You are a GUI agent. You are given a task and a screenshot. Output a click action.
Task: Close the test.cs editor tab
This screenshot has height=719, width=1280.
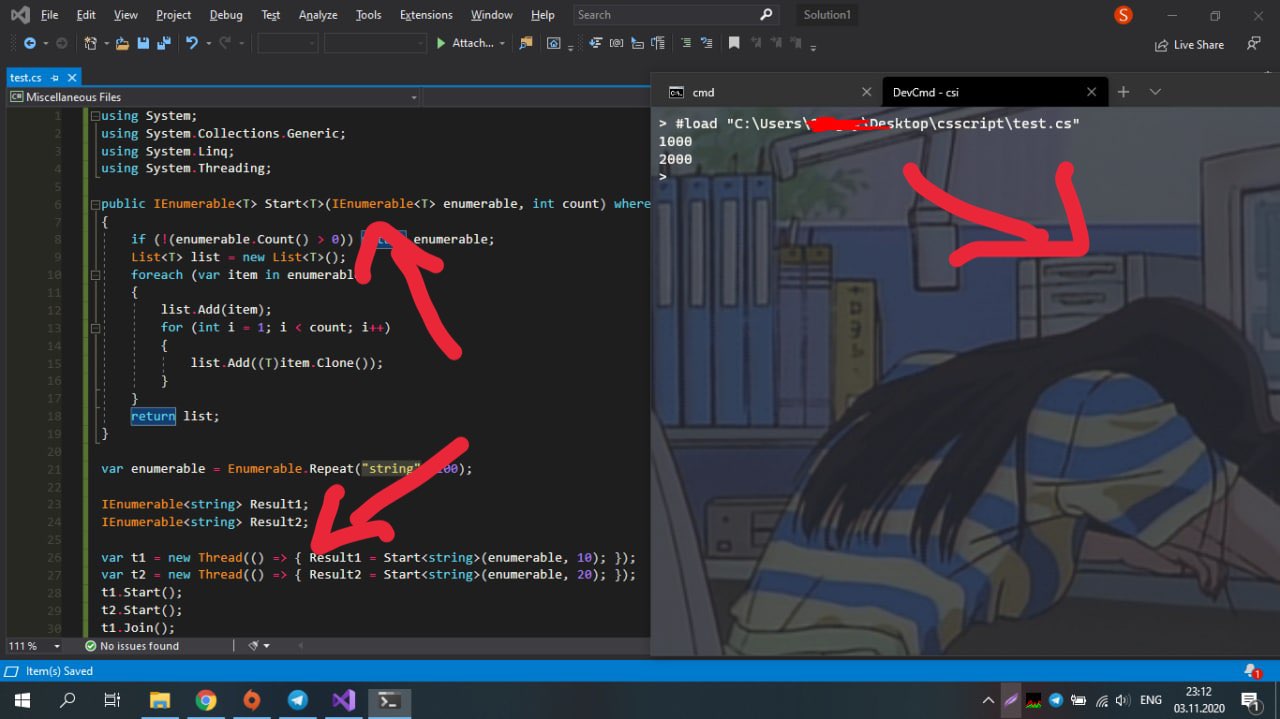(x=72, y=77)
